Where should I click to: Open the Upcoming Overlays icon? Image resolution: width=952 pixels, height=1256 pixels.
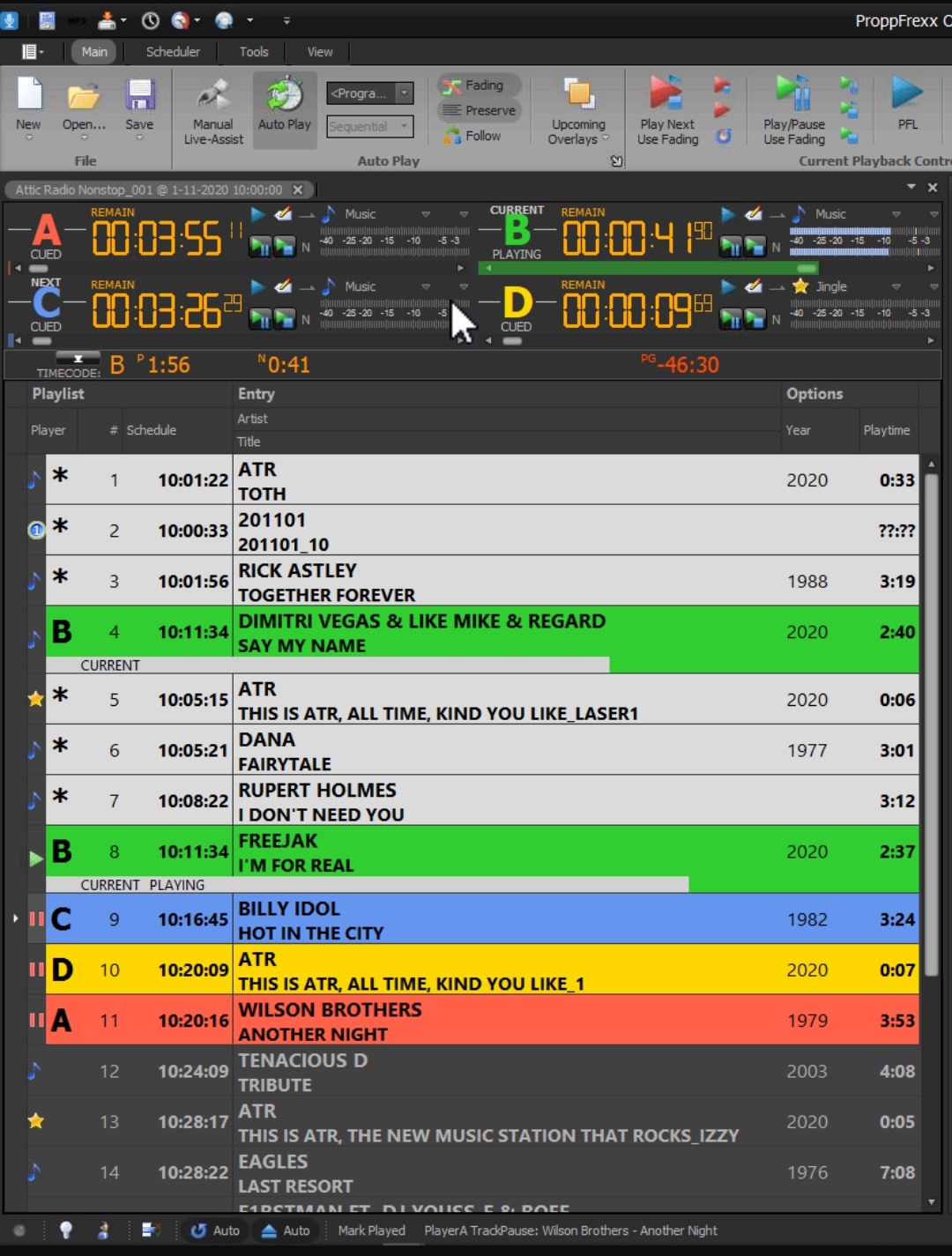coord(578,95)
